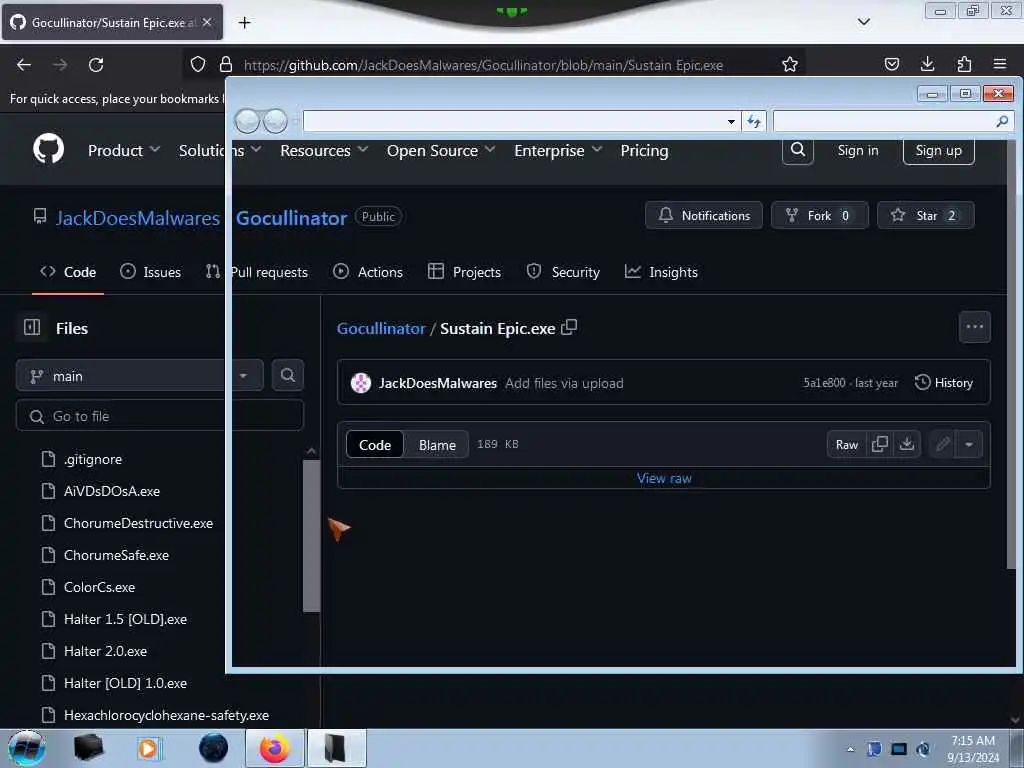Open AiVDsDOsA.exe in file list
This screenshot has height=768, width=1024.
click(x=112, y=491)
